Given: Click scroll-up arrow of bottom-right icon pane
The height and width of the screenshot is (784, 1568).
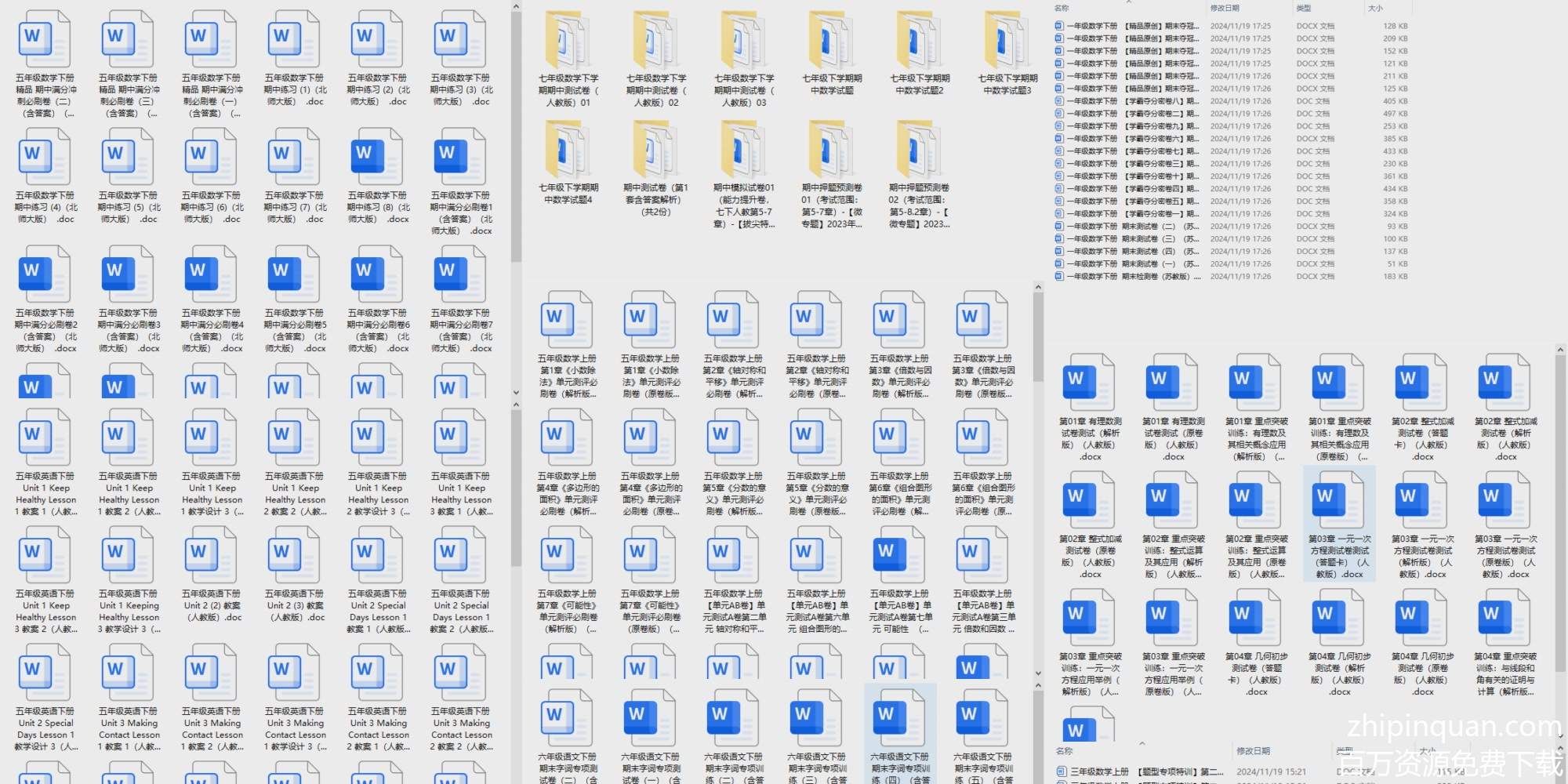Looking at the screenshot, I should coord(1560,350).
